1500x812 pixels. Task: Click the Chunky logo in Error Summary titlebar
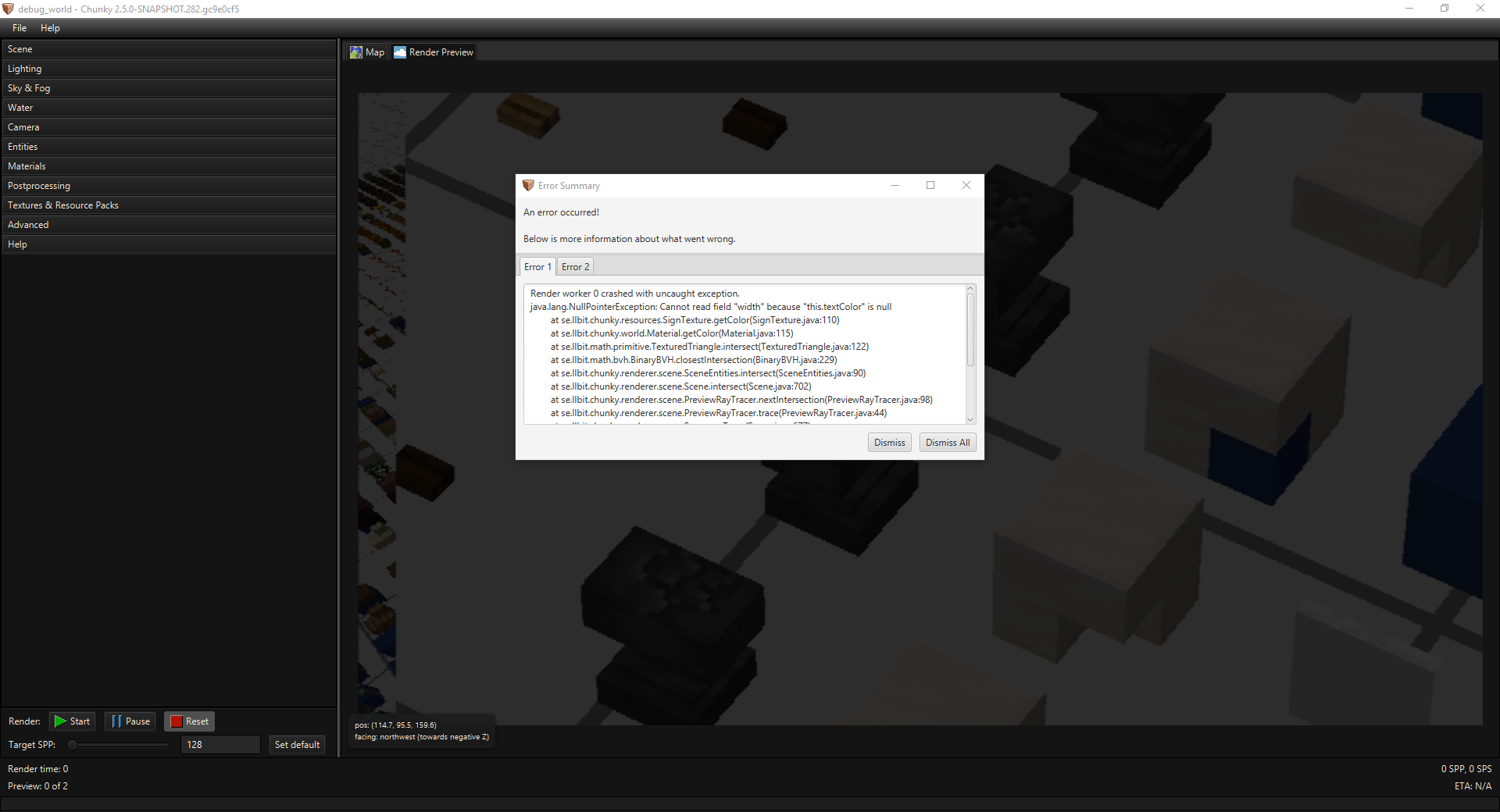coord(527,185)
